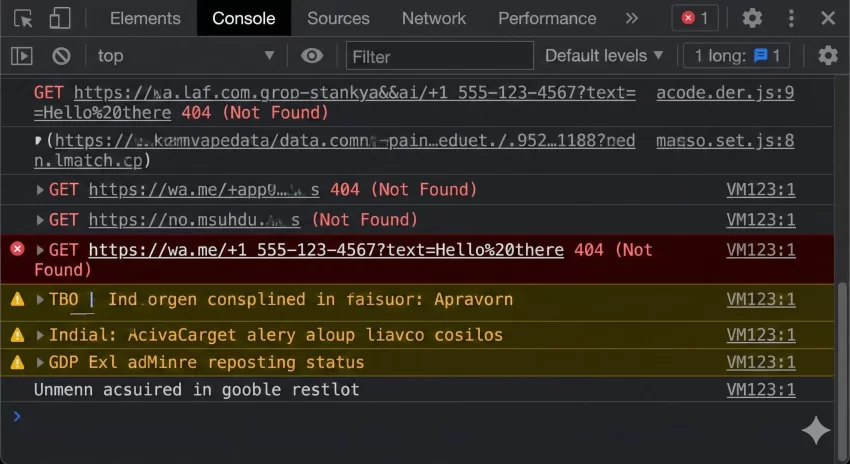Click the clear console icon
This screenshot has height=464, width=850.
61,56
